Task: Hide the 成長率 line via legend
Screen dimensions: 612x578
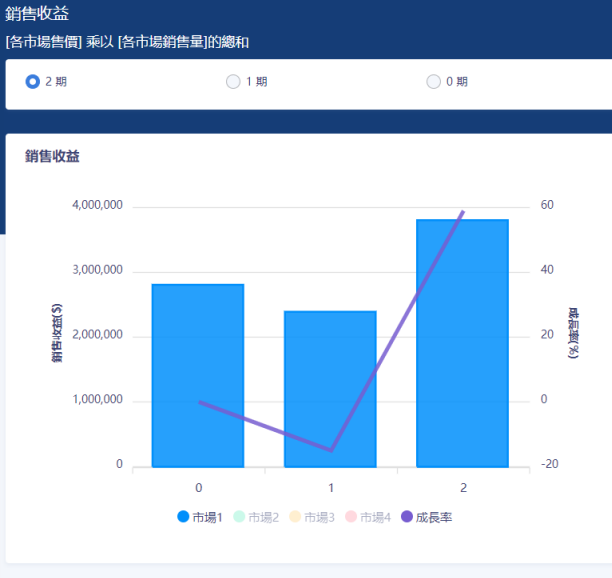Action: pyautogui.click(x=426, y=517)
